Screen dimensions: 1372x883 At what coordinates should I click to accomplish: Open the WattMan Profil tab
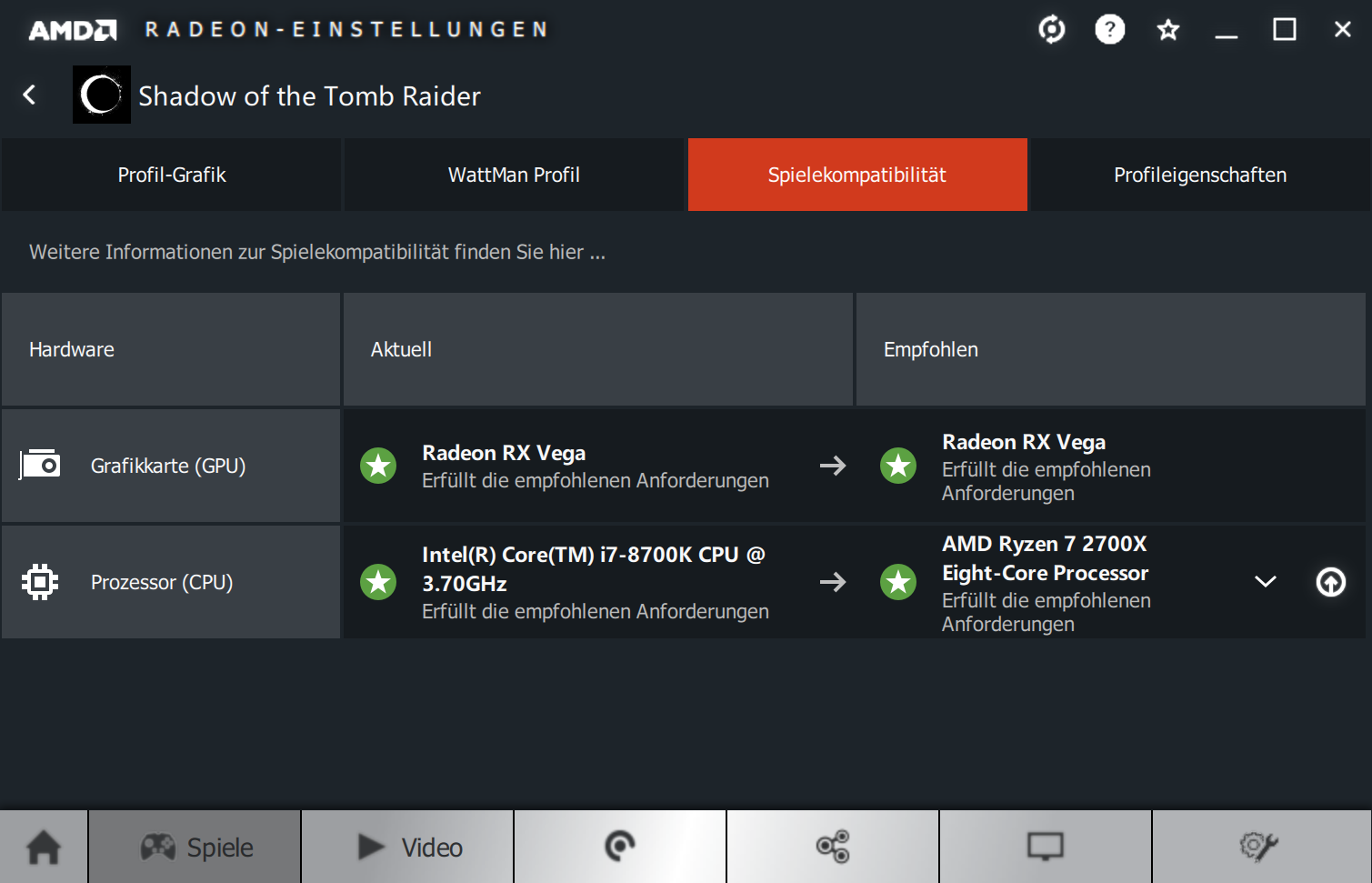point(514,175)
